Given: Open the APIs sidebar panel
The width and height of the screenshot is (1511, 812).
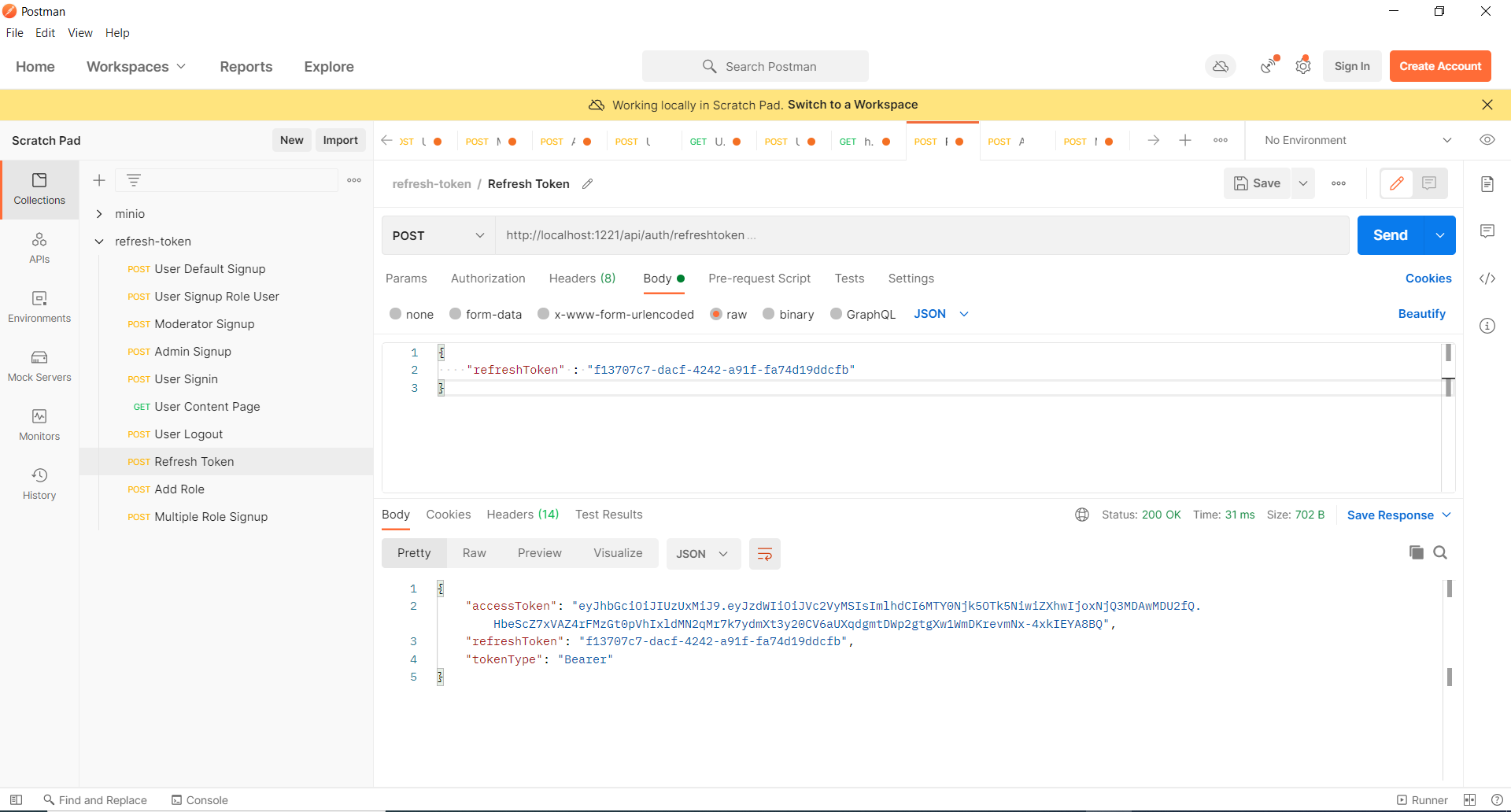Looking at the screenshot, I should pyautogui.click(x=39, y=248).
